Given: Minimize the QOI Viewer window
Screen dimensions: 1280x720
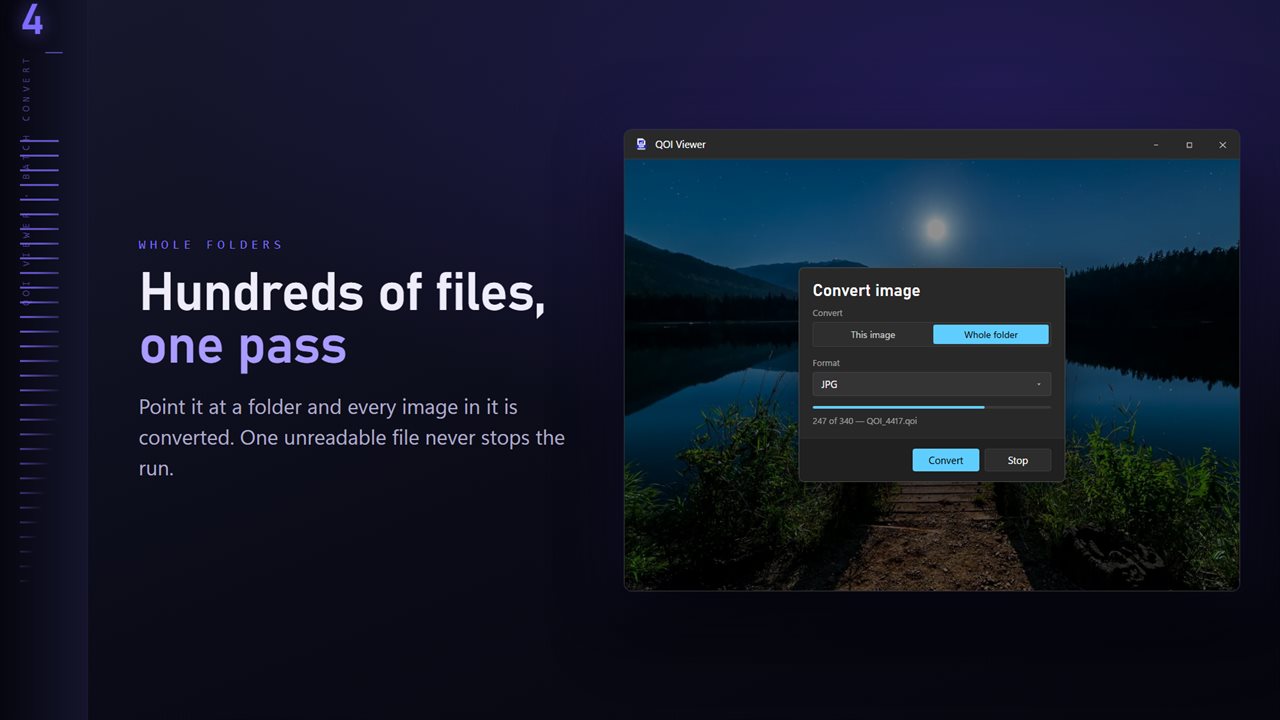Looking at the screenshot, I should pyautogui.click(x=1156, y=145).
